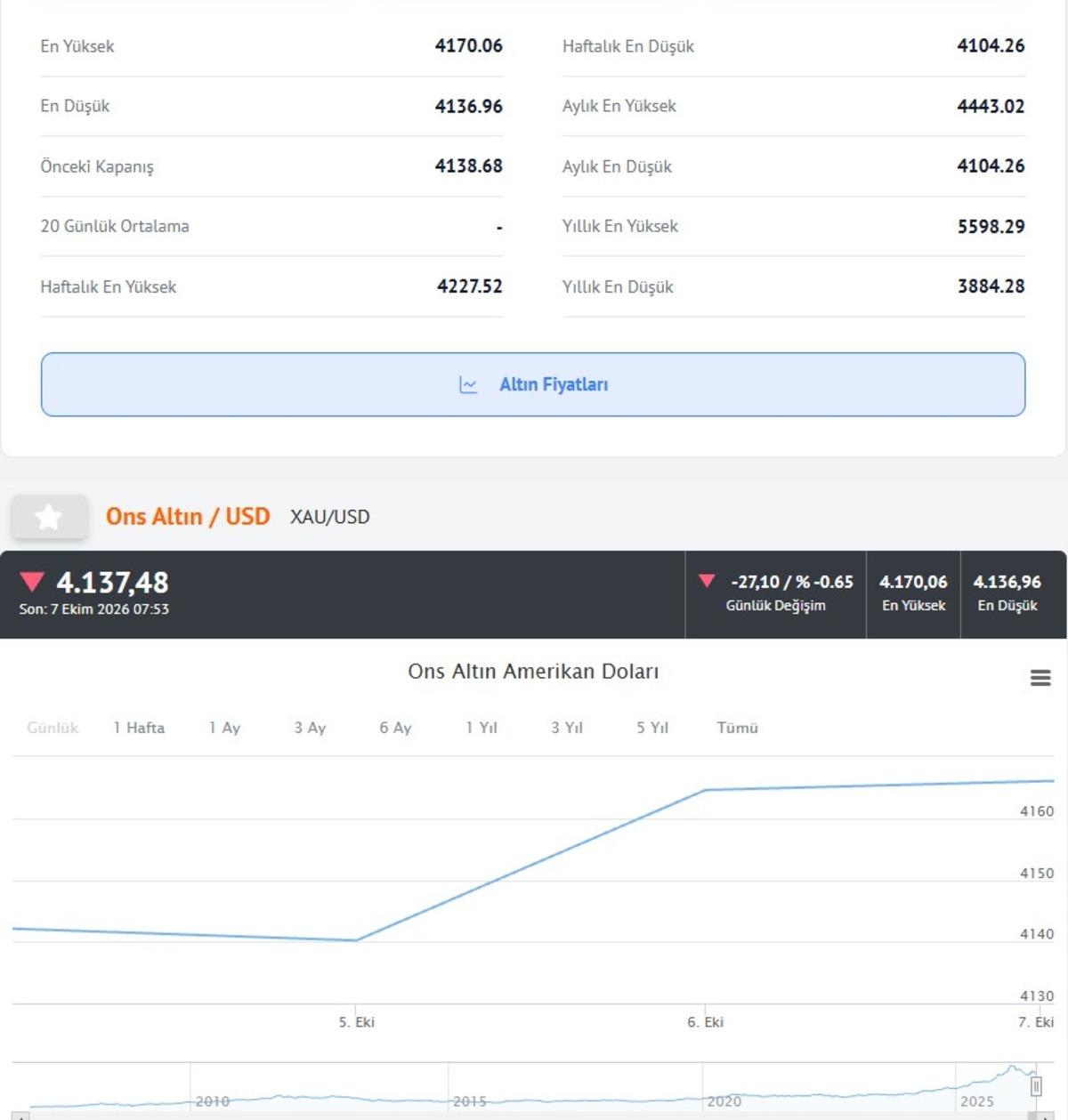
Task: Switch chart range to 1 Ay
Action: tap(225, 728)
